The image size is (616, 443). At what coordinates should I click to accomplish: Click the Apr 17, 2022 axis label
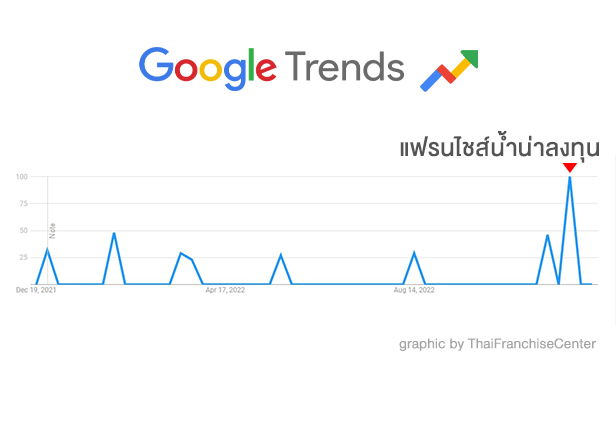[x=225, y=290]
